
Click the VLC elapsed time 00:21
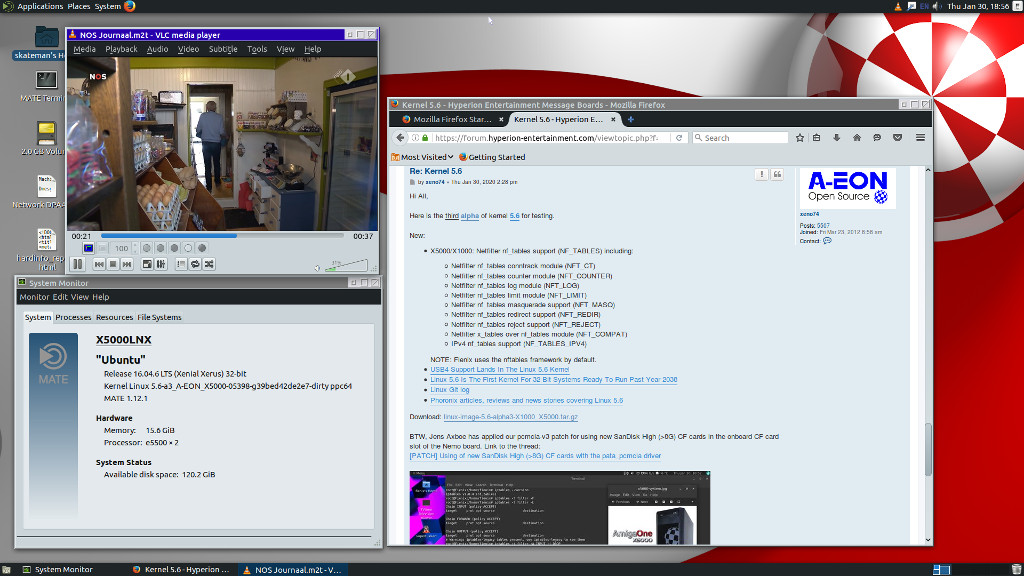(82, 236)
